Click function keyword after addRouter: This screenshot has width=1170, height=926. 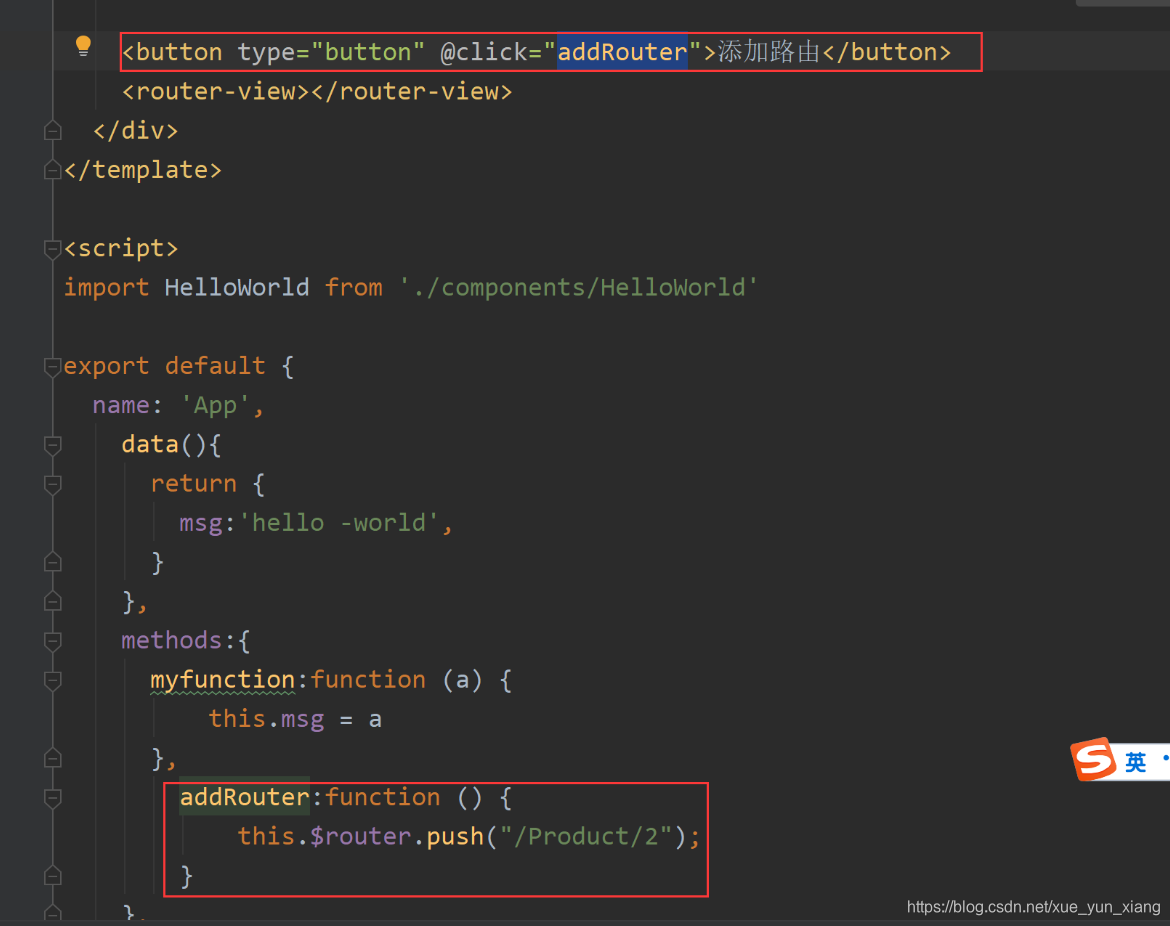(x=383, y=798)
